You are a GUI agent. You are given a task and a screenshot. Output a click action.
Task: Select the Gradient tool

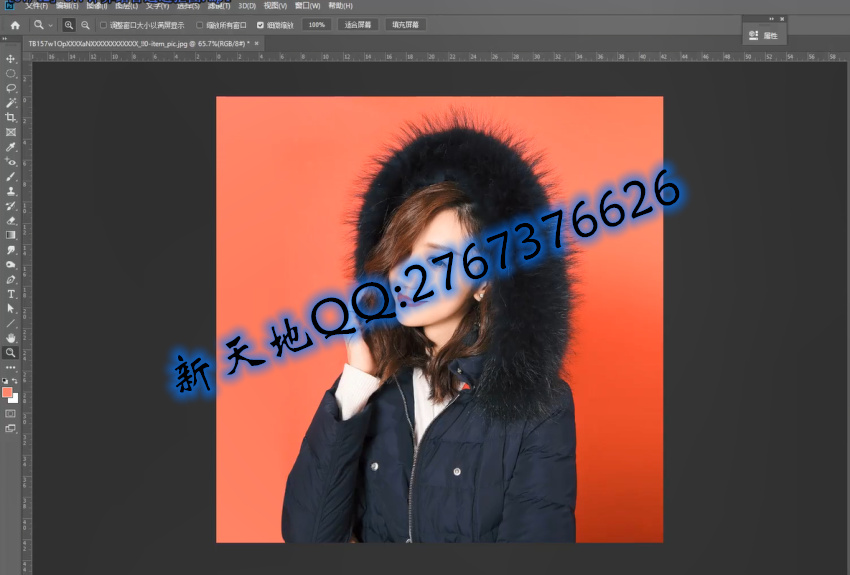(10, 235)
